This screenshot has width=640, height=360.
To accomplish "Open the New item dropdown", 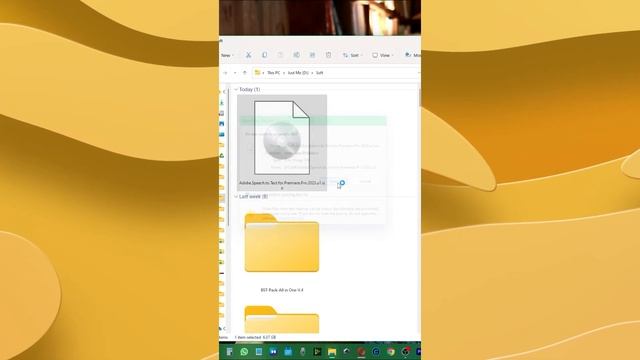I will click(227, 55).
